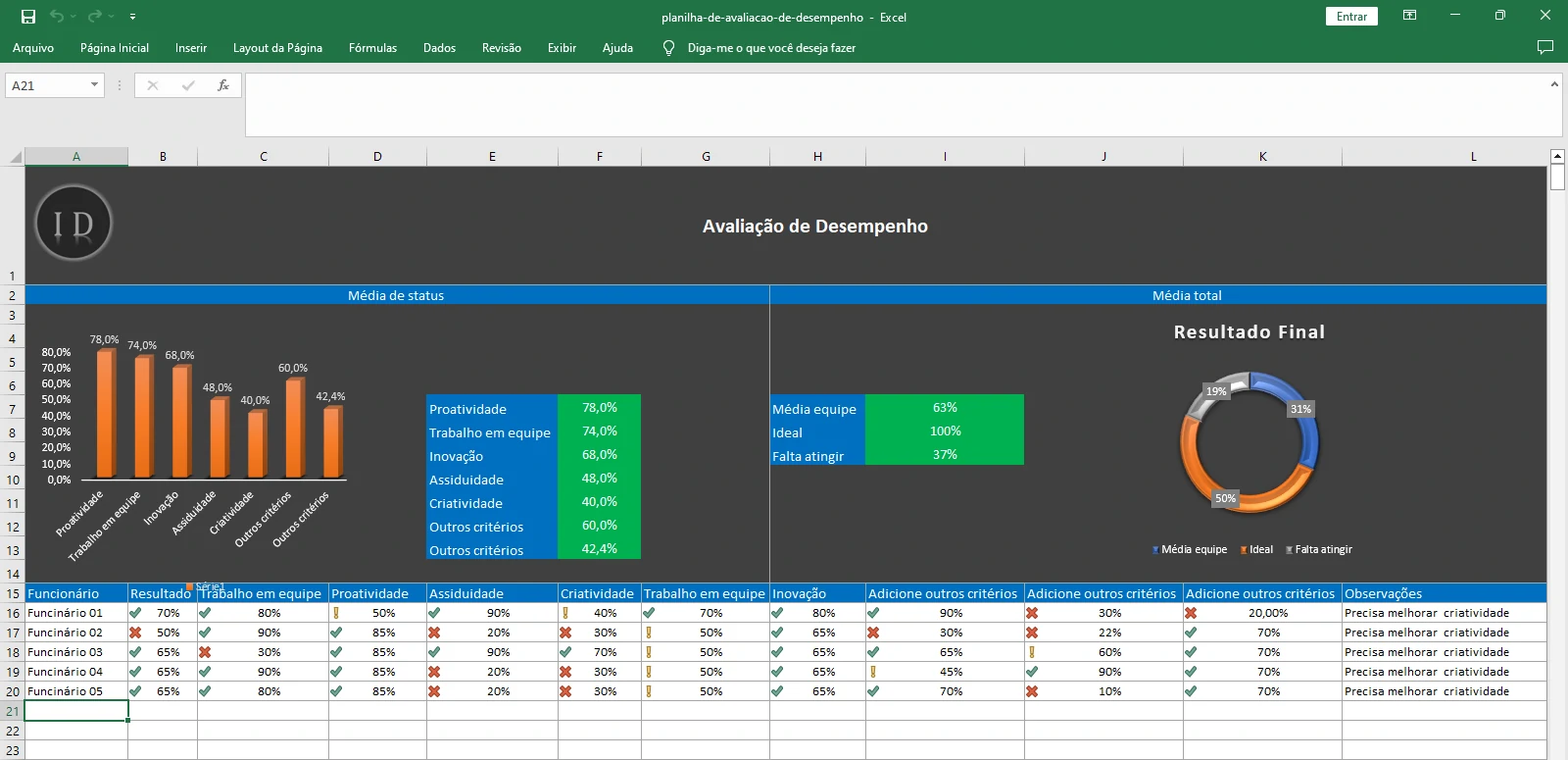Click the Select All corner triangle

click(x=15, y=157)
